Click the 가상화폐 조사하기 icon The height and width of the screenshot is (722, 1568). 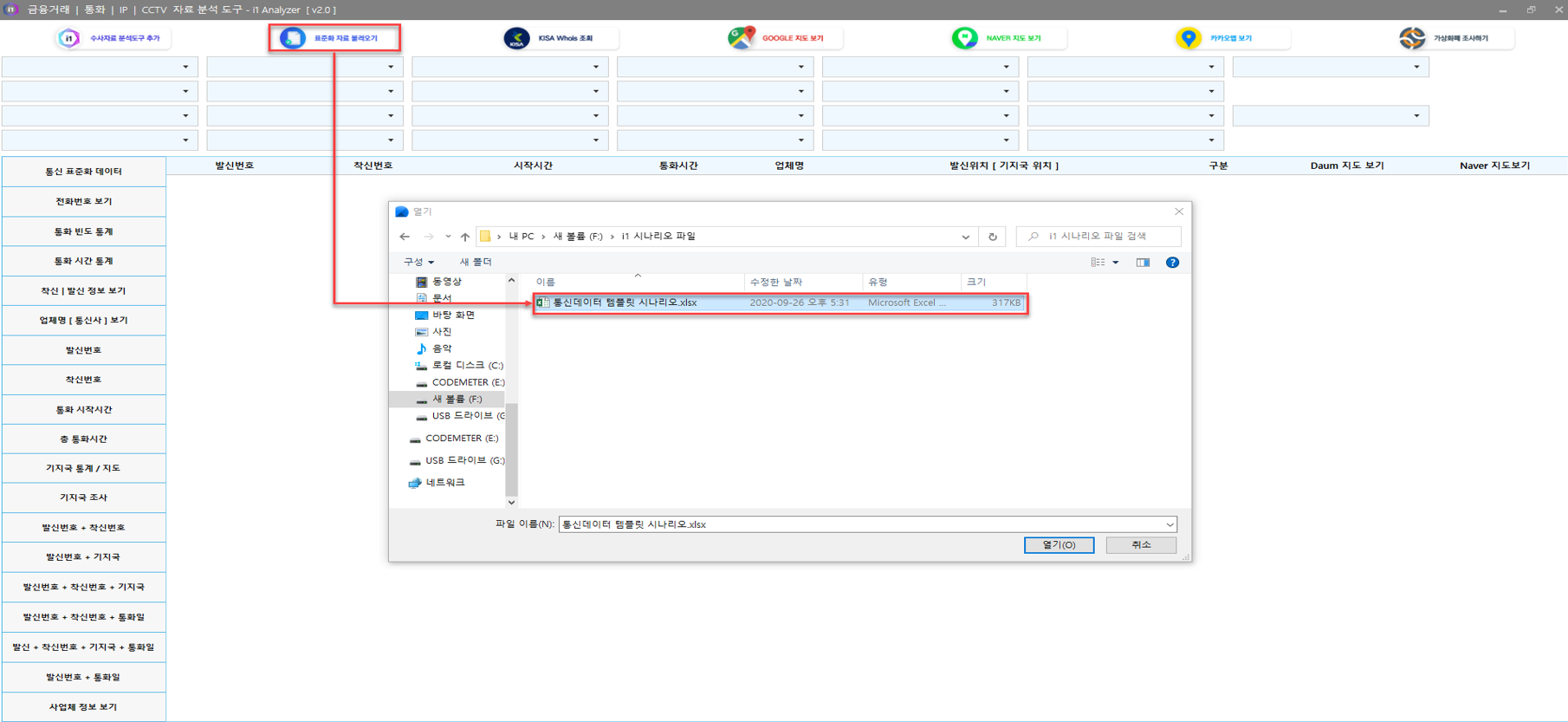pos(1412,38)
